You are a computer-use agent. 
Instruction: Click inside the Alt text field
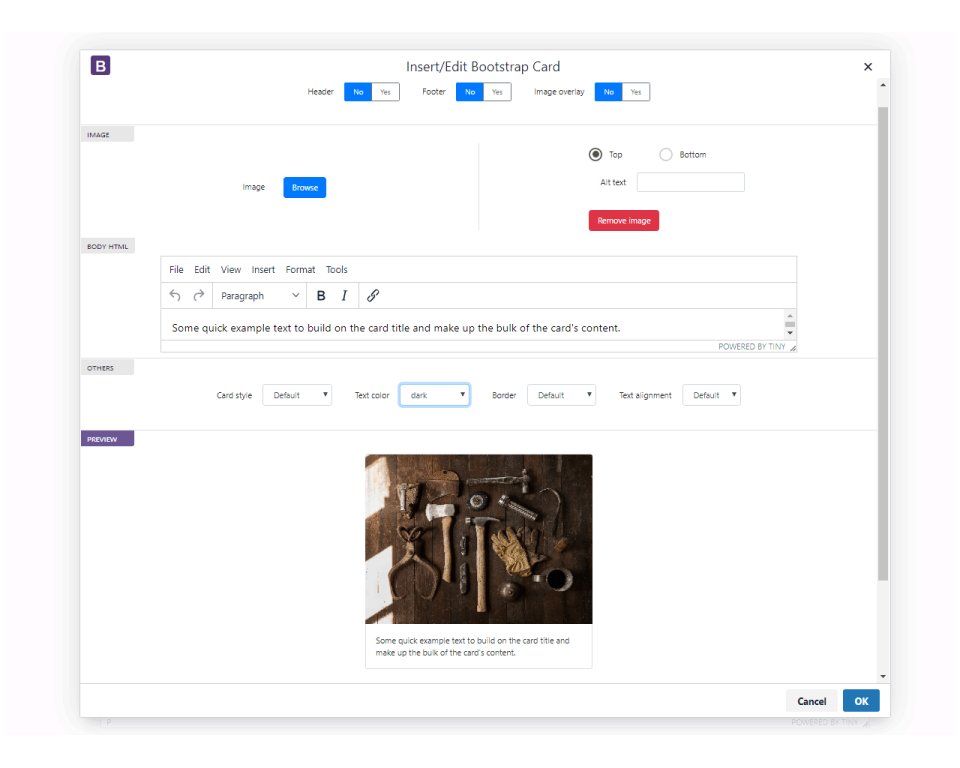coord(691,181)
